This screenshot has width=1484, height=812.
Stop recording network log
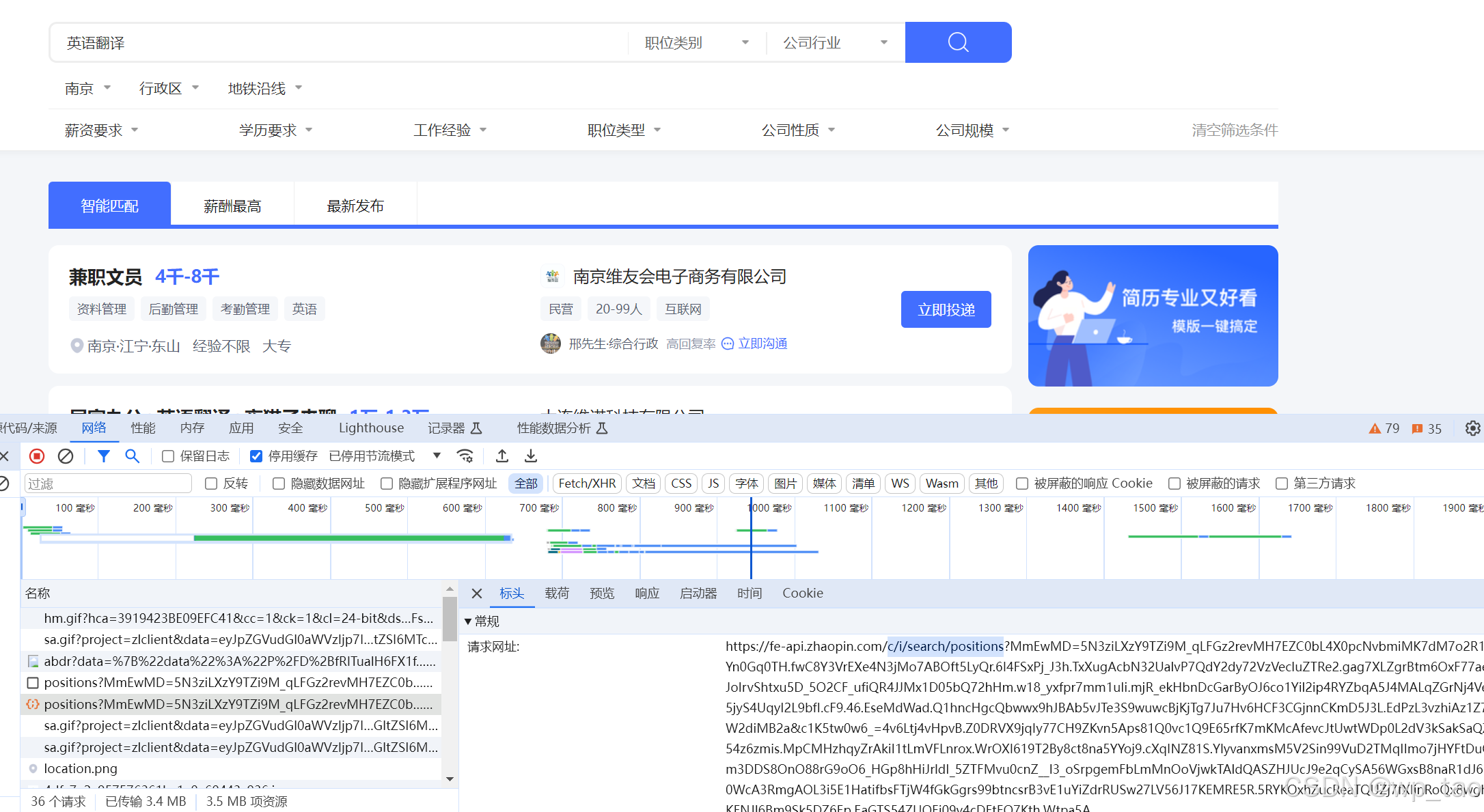(37, 456)
